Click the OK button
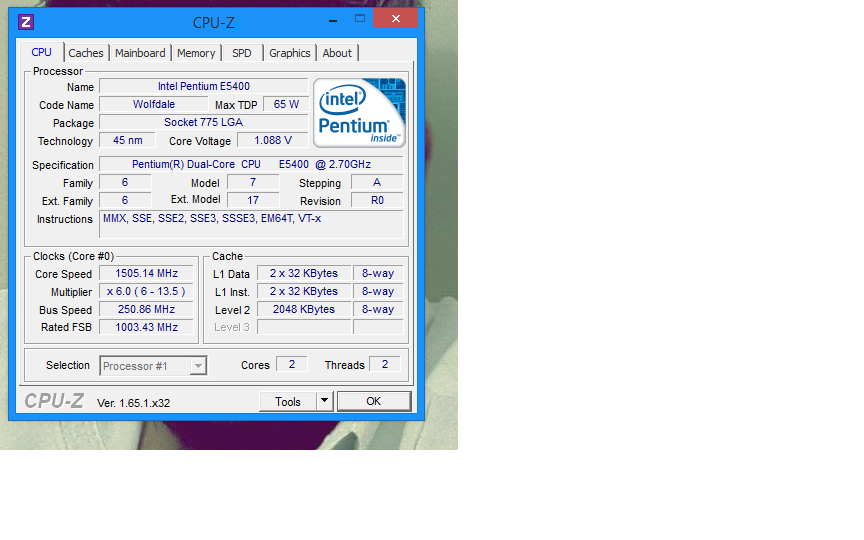 (374, 401)
